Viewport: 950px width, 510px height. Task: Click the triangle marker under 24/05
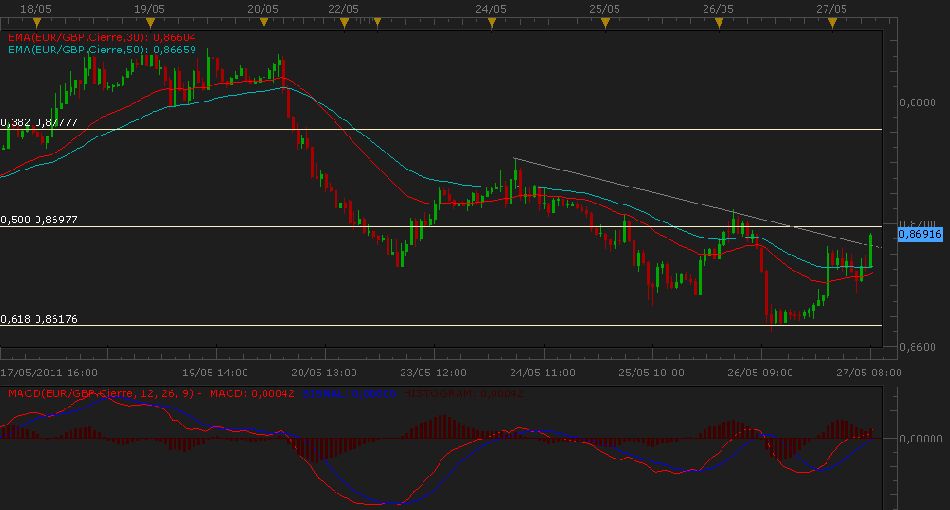click(492, 22)
